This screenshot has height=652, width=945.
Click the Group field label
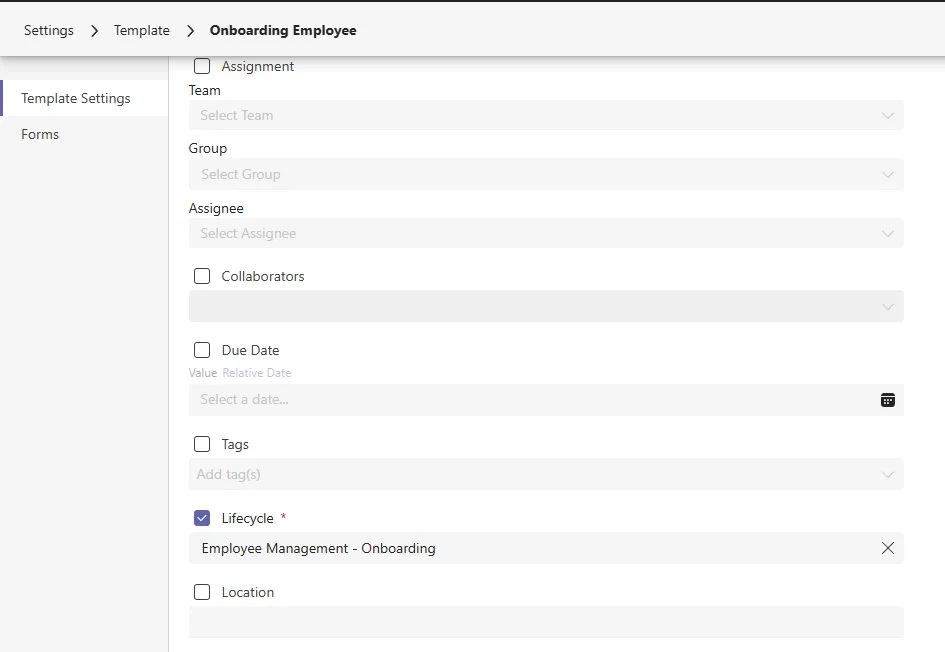pyautogui.click(x=208, y=148)
